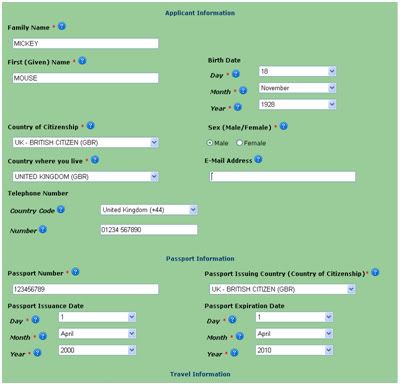
Task: Click help icon next to Family Name
Action: [62, 26]
